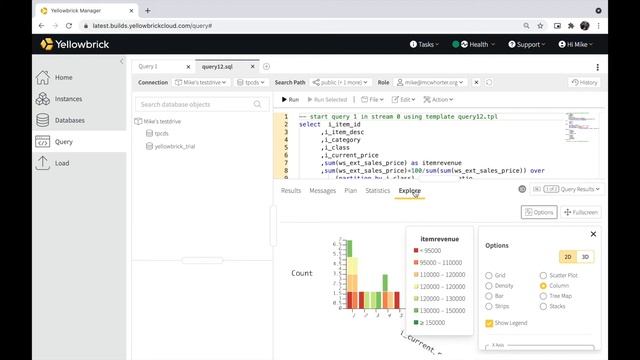The height and width of the screenshot is (360, 640).
Task: Open the Search Path dropdown
Action: (x=340, y=82)
